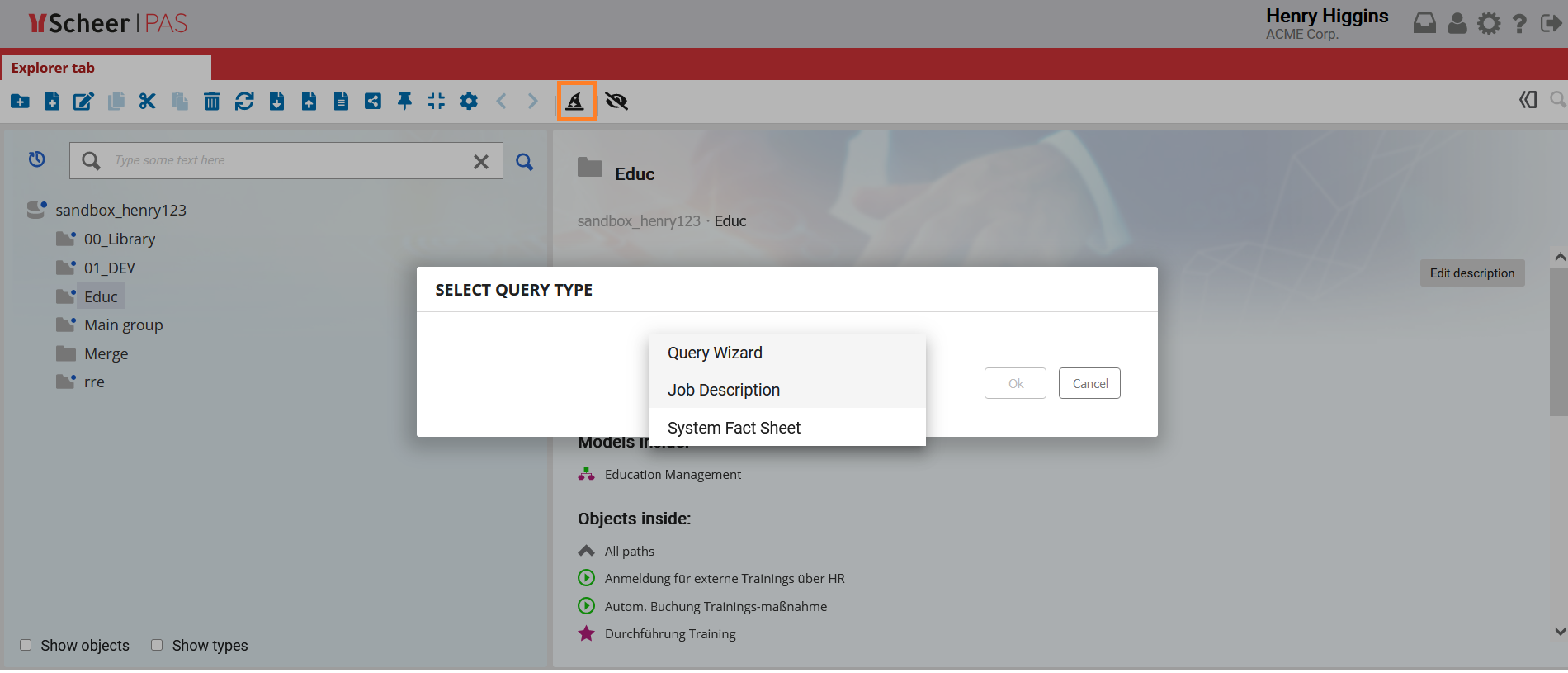
Task: Click the cut scissors icon
Action: [148, 101]
